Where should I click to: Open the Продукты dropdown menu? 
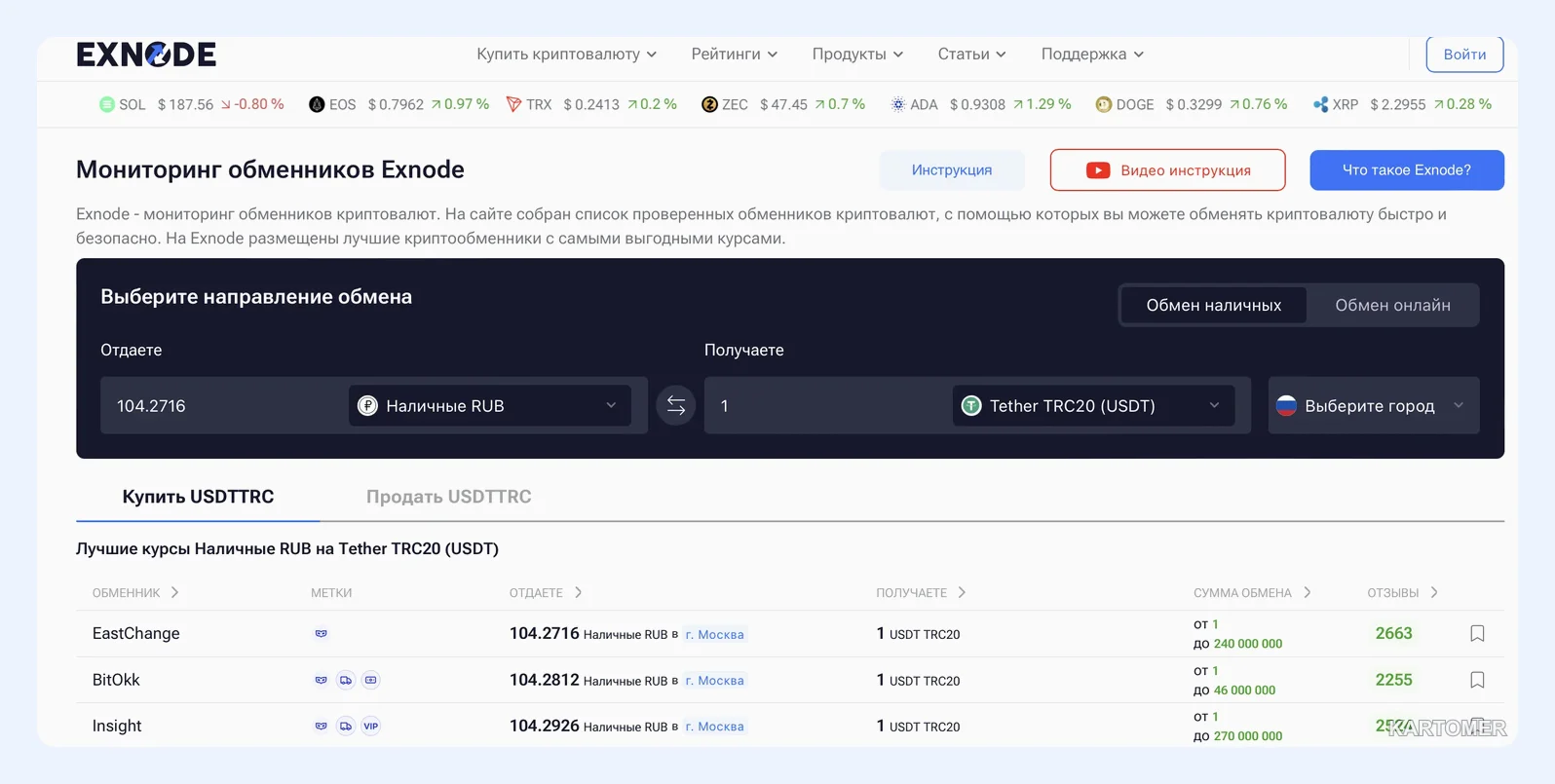857,55
